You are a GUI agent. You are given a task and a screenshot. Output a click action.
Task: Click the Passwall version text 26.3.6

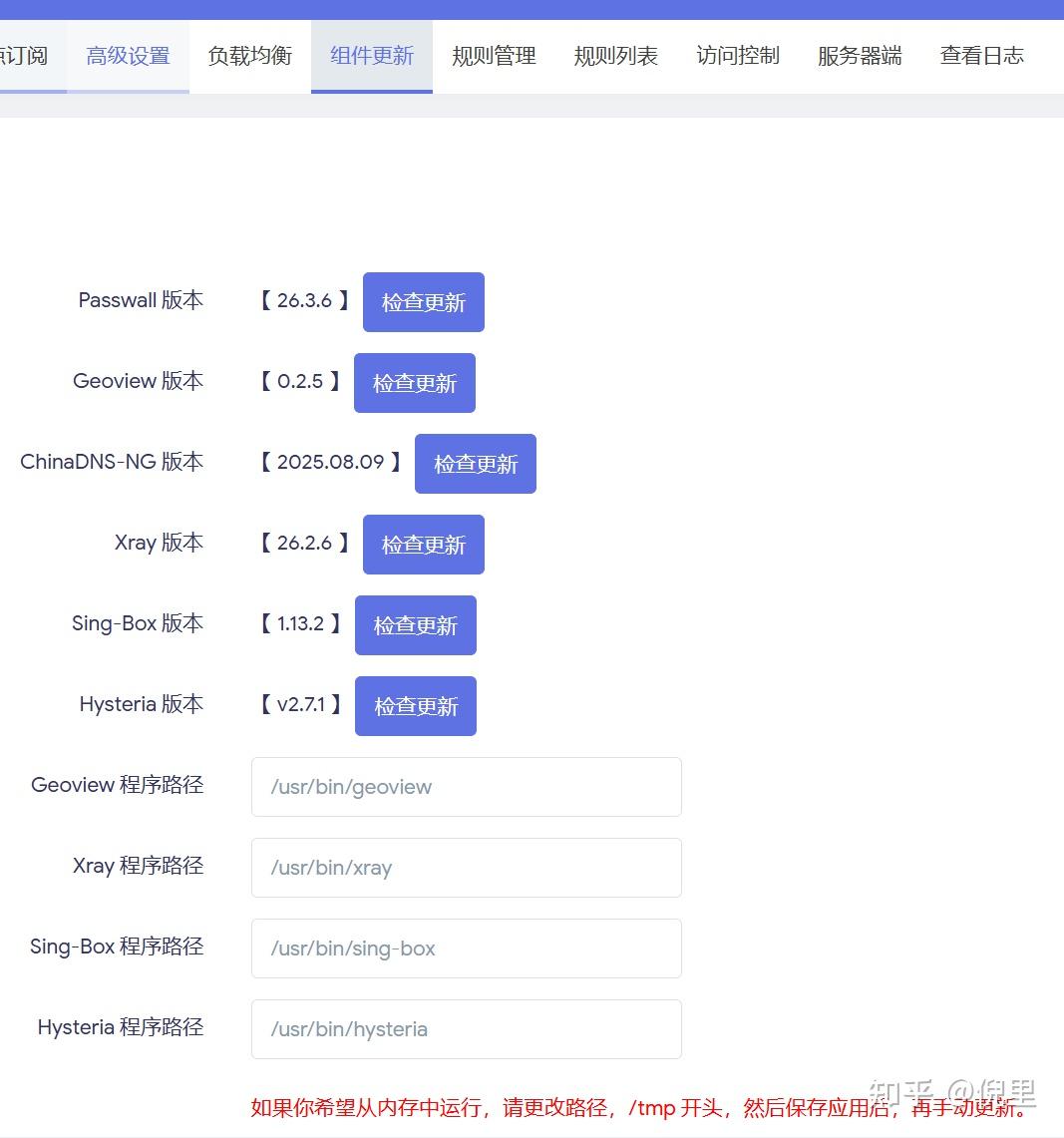click(304, 300)
